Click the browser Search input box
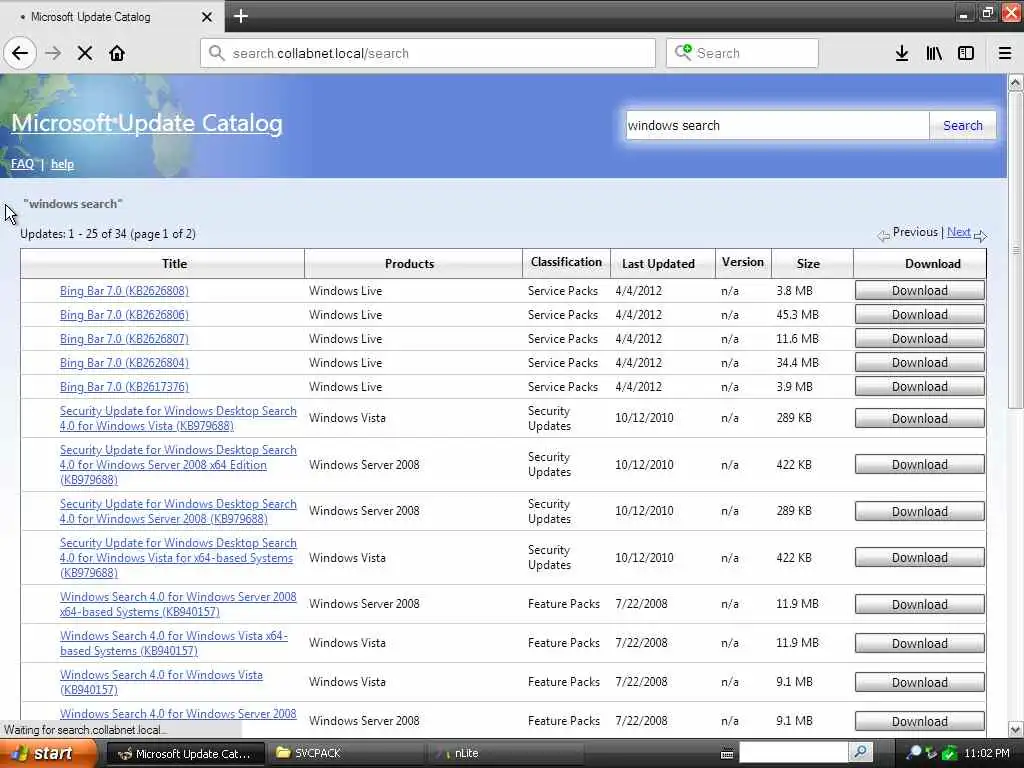This screenshot has height=768, width=1024. 743,53
